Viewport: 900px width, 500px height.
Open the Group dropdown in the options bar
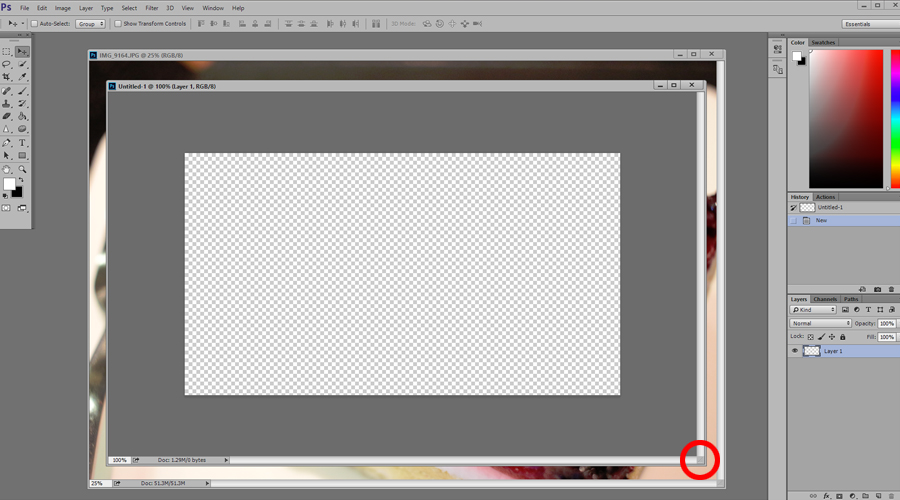coord(90,23)
